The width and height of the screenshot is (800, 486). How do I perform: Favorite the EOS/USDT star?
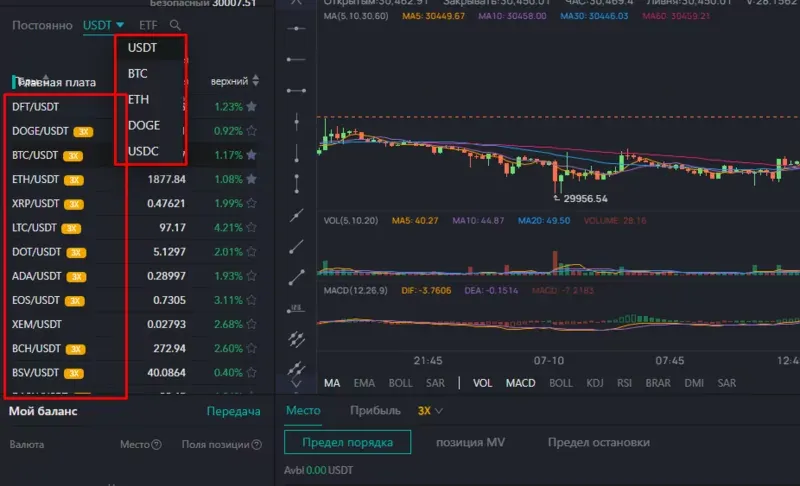252,300
